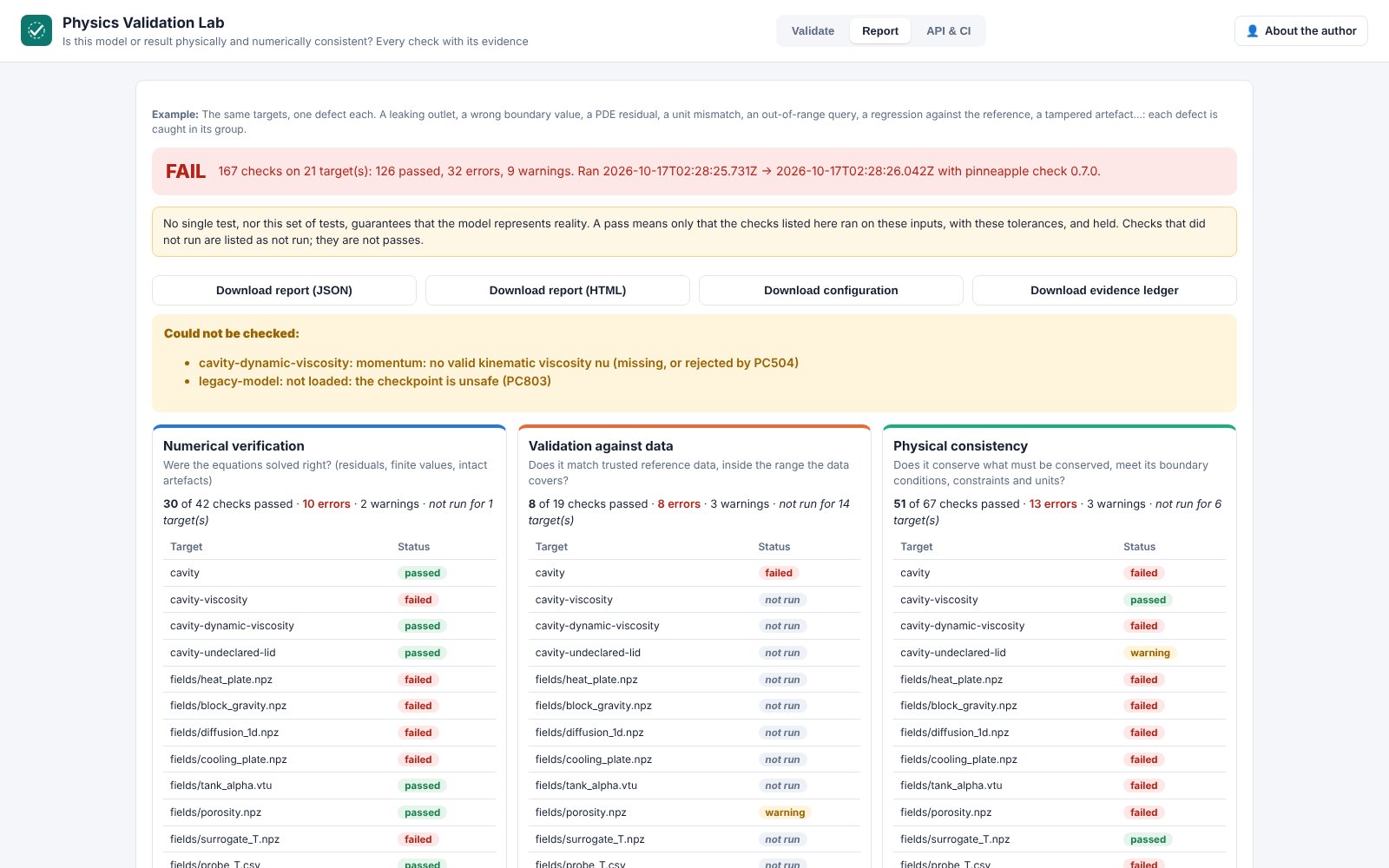This screenshot has height=868, width=1389.
Task: Click fields/block_gravity.npz in Validation against data
Action: pyautogui.click(x=594, y=706)
